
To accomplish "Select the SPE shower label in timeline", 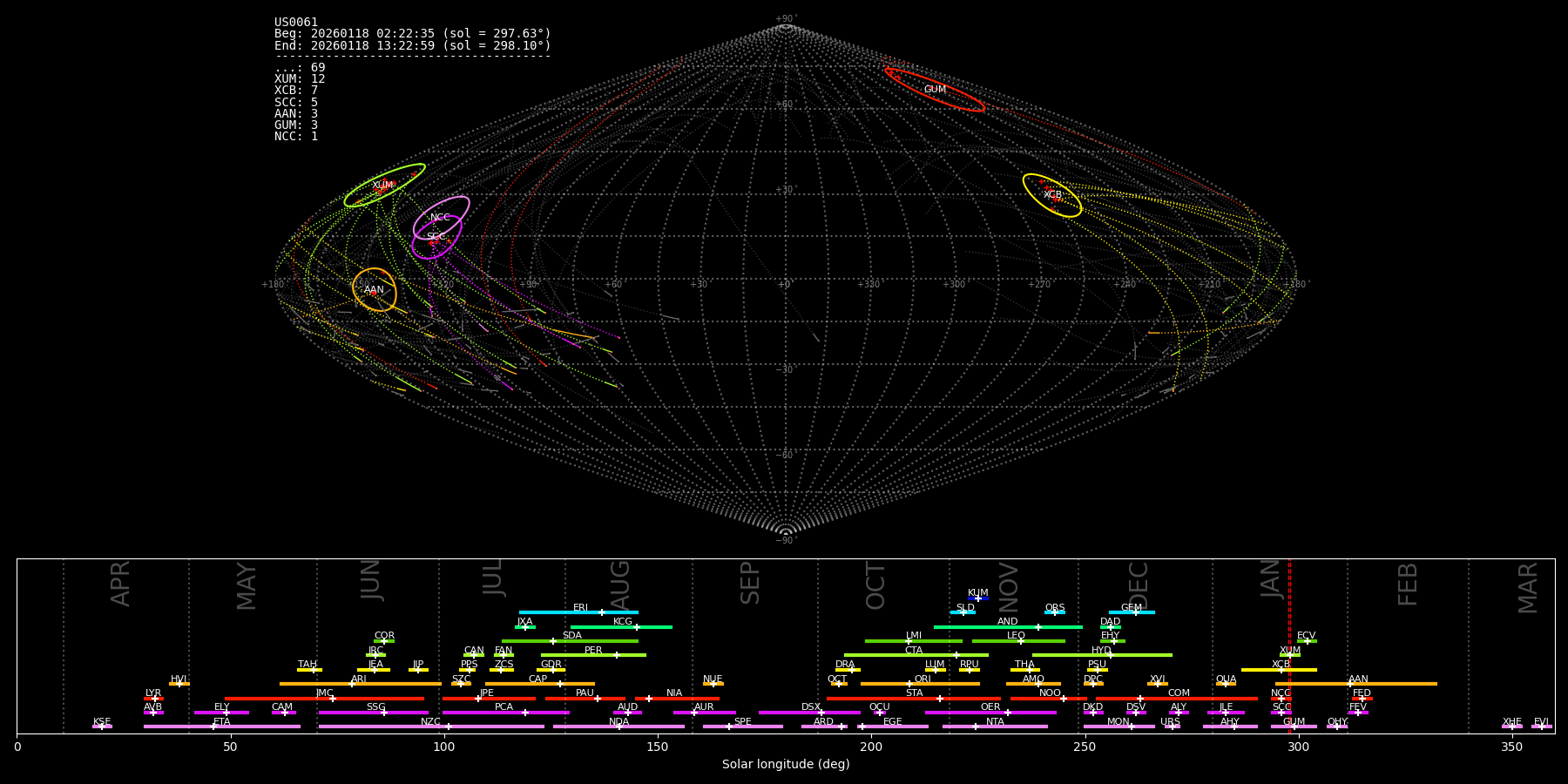I will coord(743,721).
